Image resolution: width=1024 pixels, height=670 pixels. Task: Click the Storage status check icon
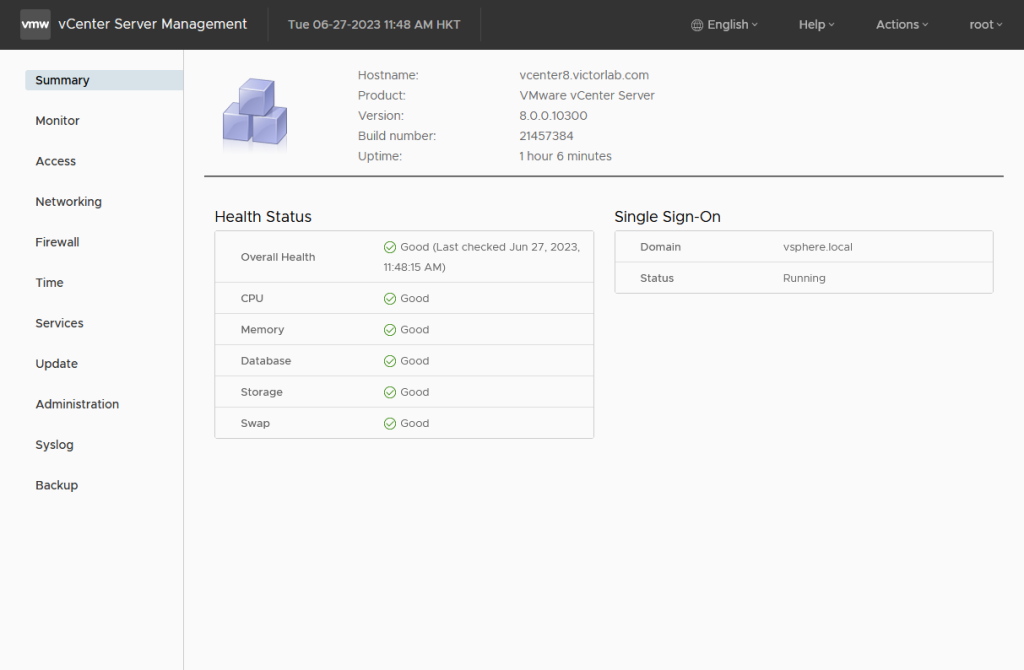390,392
